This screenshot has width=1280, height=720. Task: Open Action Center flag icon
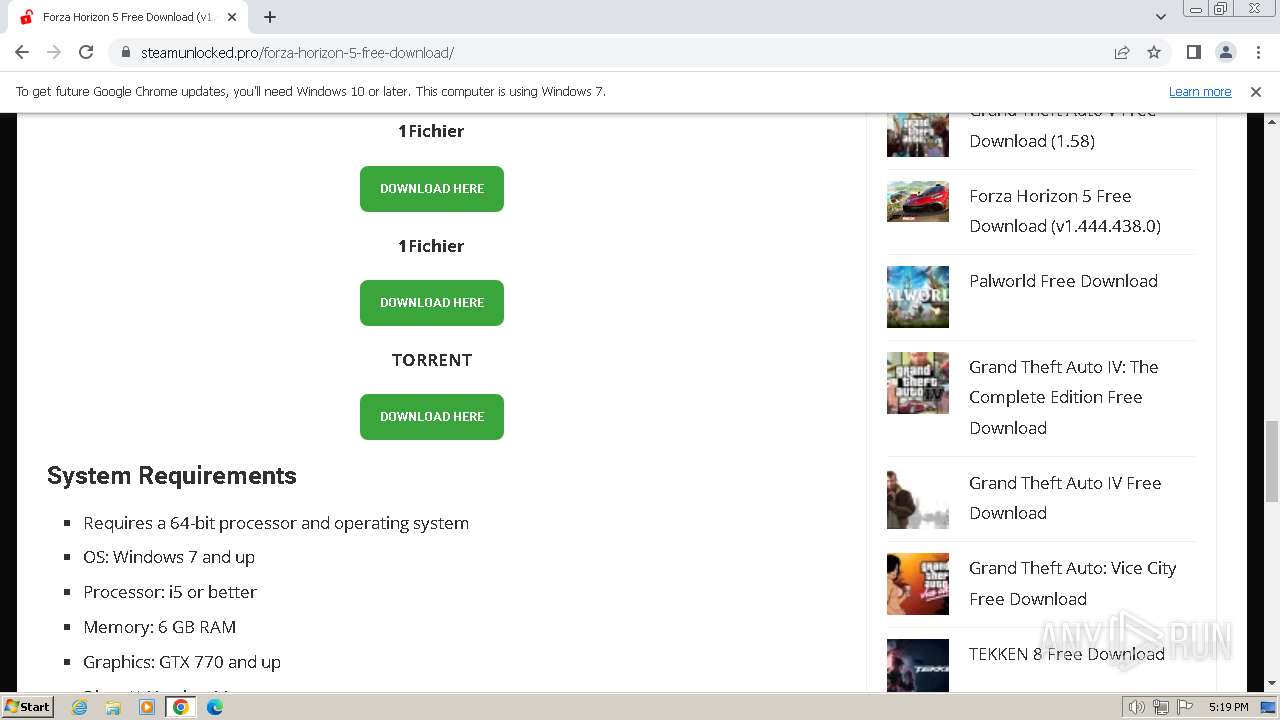(x=1185, y=707)
